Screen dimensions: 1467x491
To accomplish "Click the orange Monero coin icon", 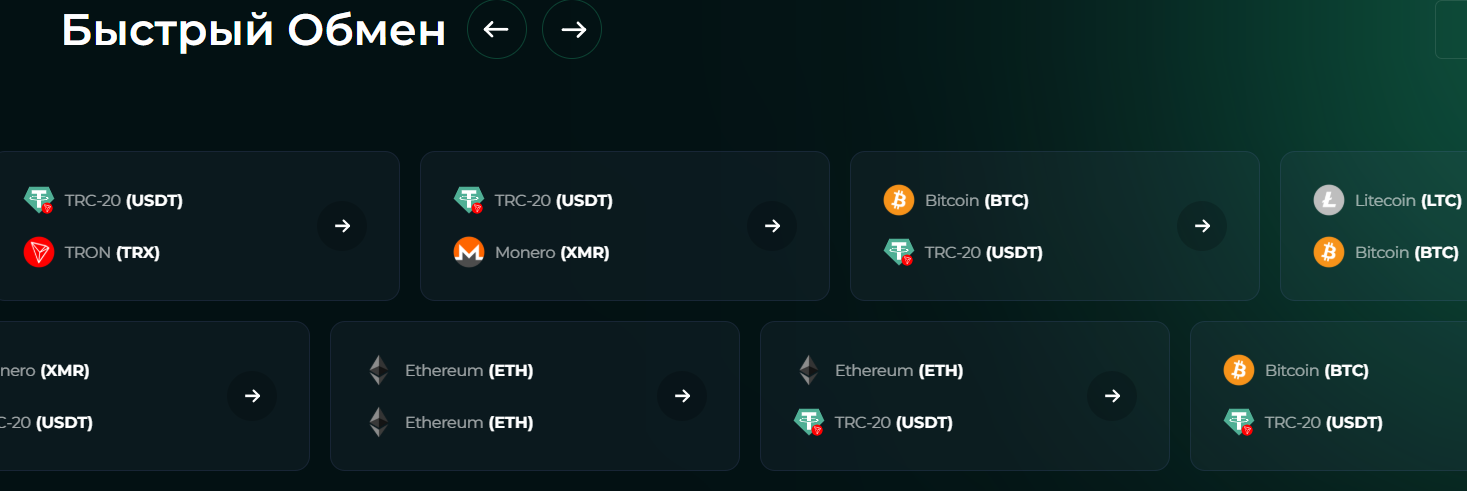I will tap(469, 252).
